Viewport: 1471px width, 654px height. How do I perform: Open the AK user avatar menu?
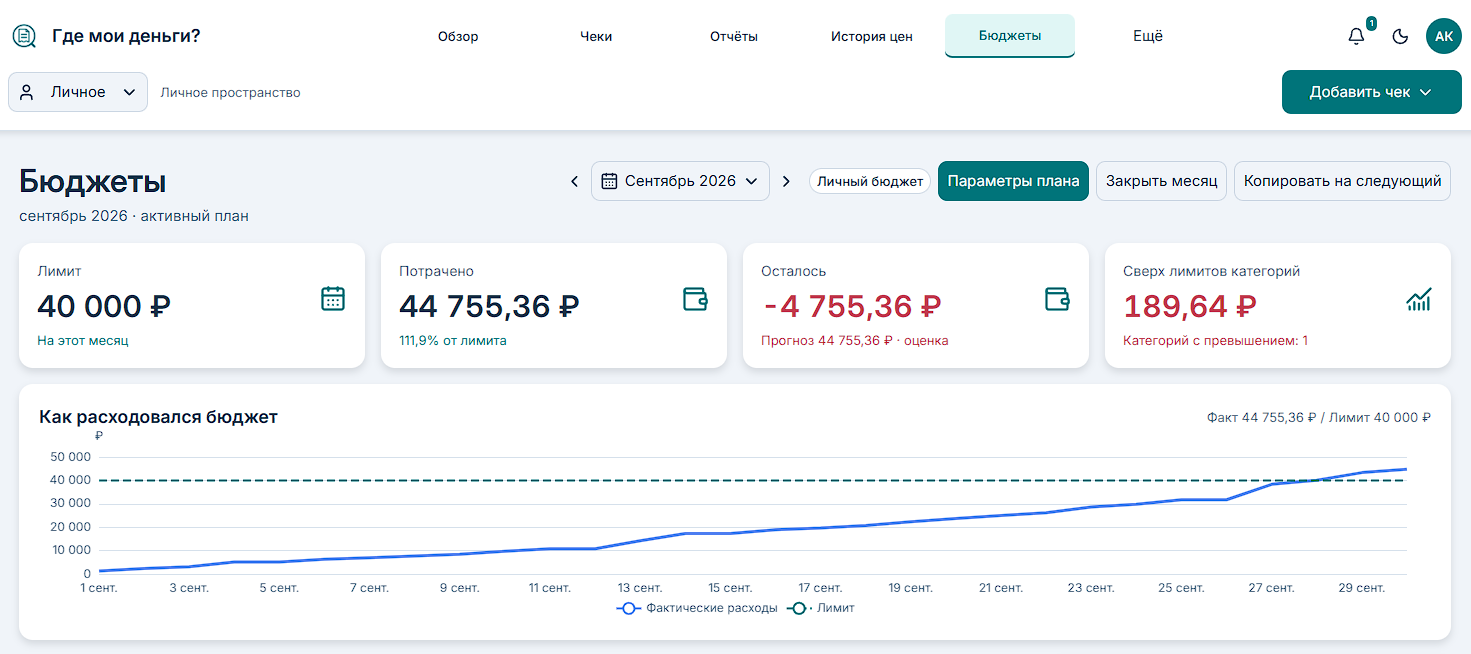tap(1444, 36)
